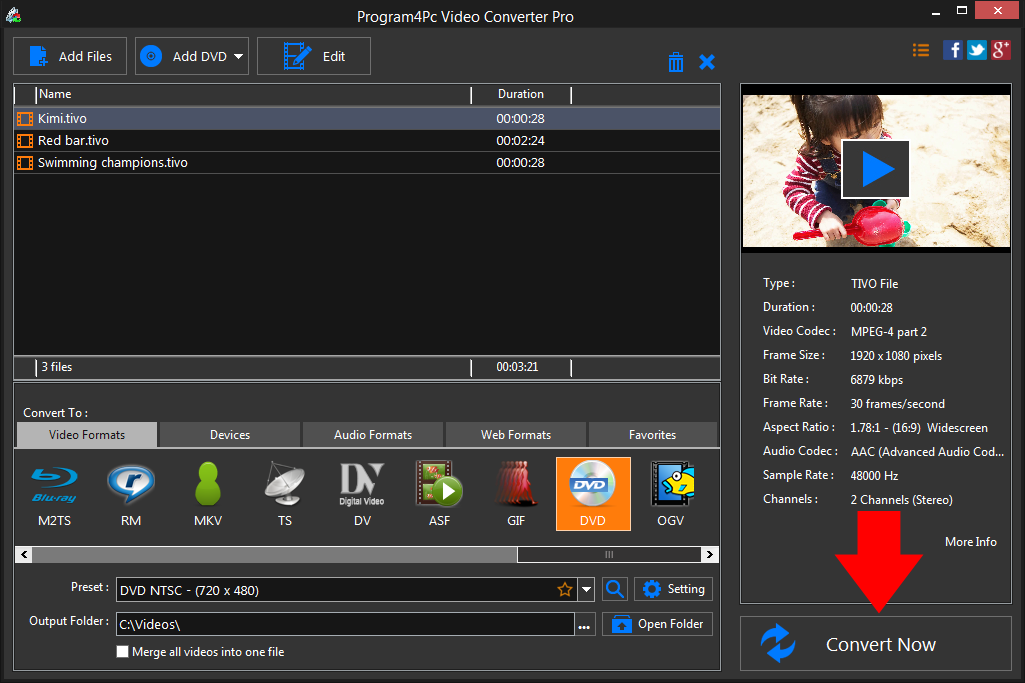
Task: Expand the Add DVD dropdown arrow
Action: pos(239,57)
